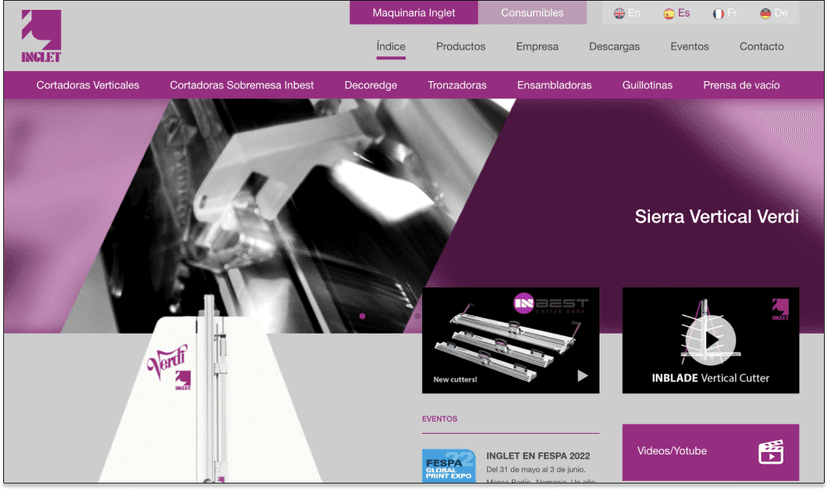Play the INBLADE Vertical Cutter video
The width and height of the screenshot is (828, 490).
(711, 340)
